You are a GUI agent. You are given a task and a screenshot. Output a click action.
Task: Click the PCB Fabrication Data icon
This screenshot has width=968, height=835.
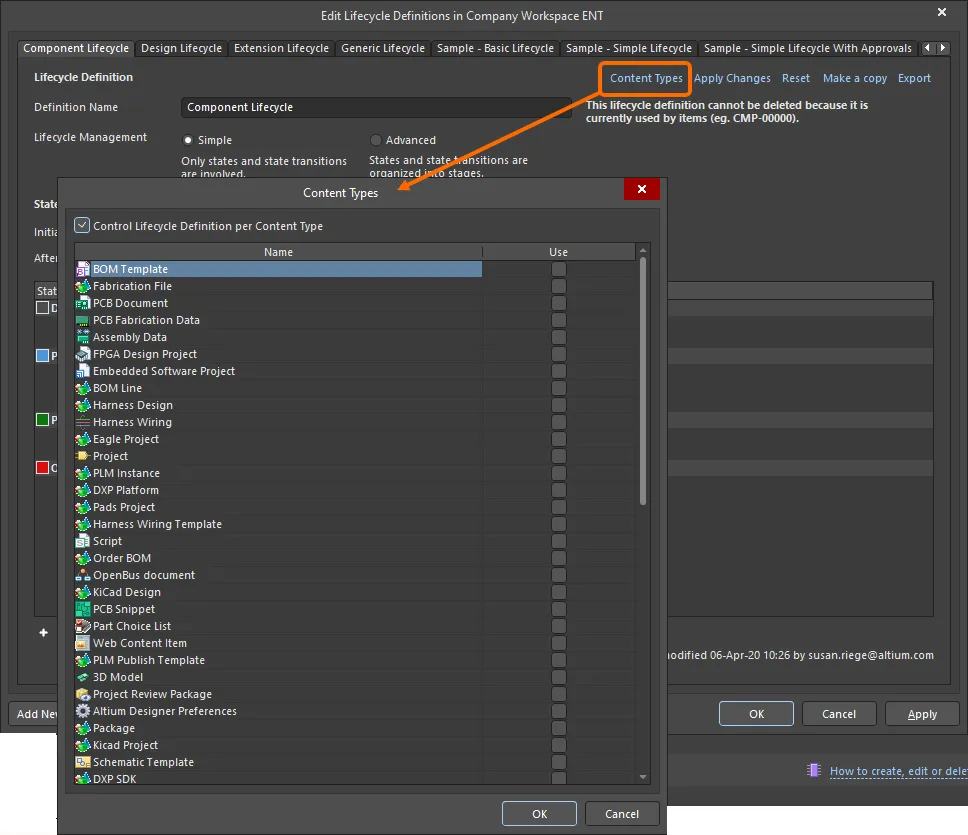coord(83,320)
